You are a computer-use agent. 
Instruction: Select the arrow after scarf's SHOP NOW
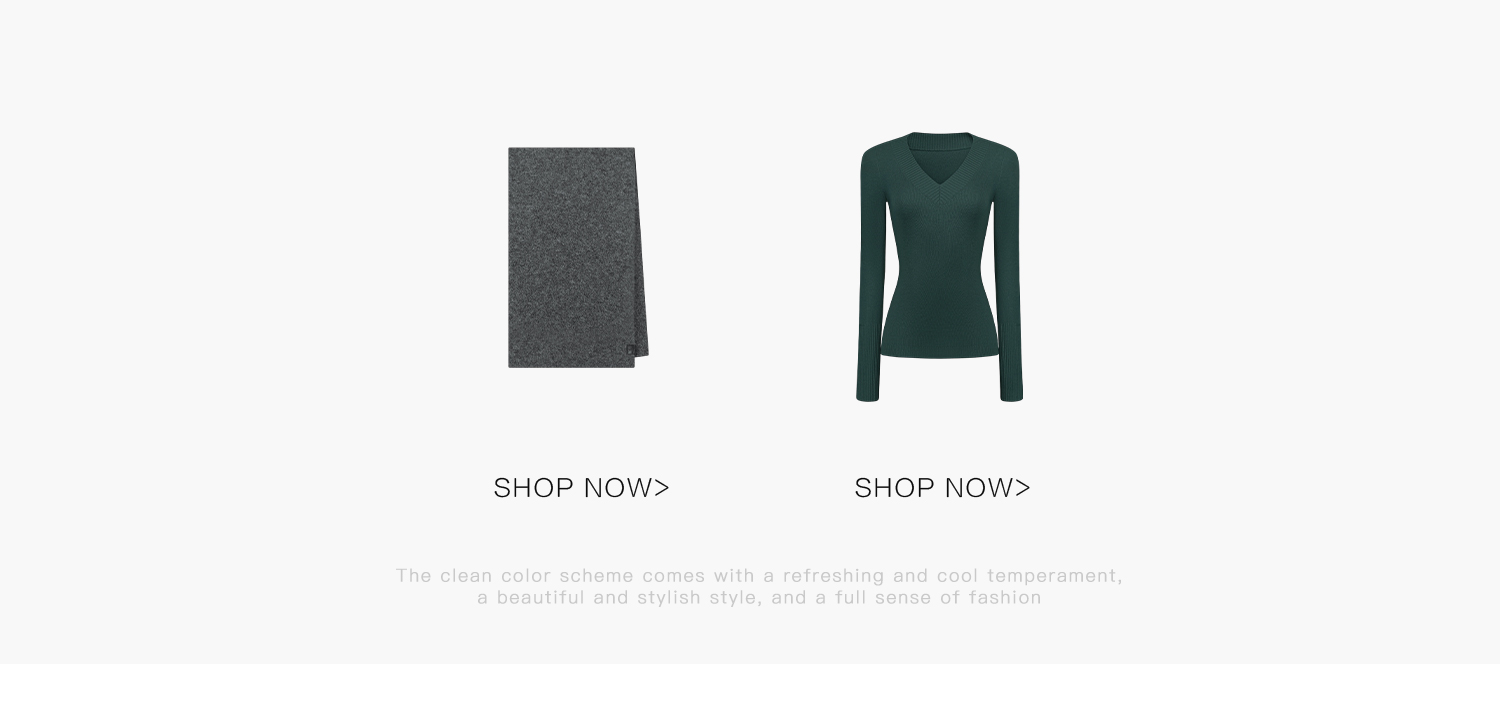(x=662, y=488)
